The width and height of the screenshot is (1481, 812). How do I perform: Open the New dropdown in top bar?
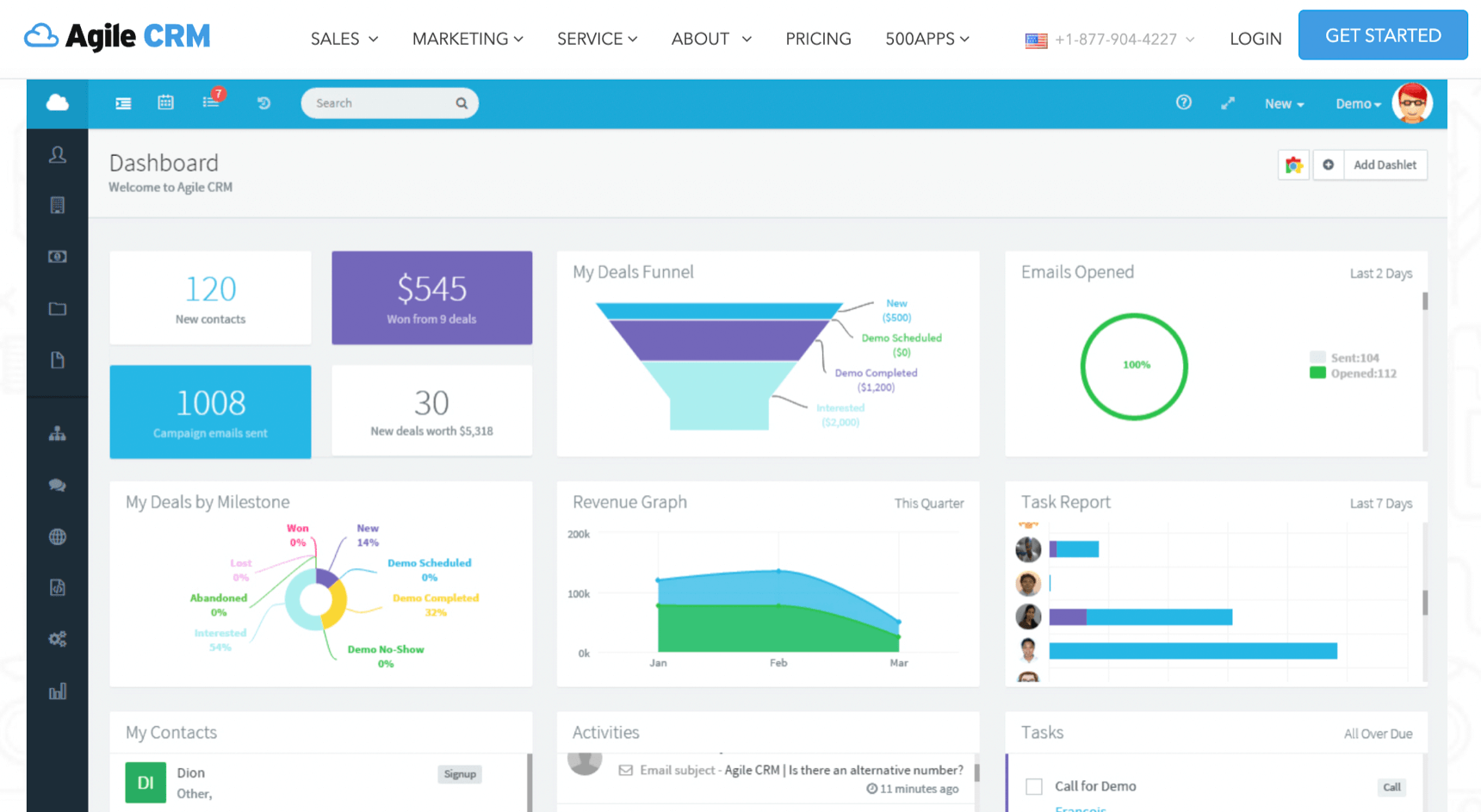[x=1284, y=103]
